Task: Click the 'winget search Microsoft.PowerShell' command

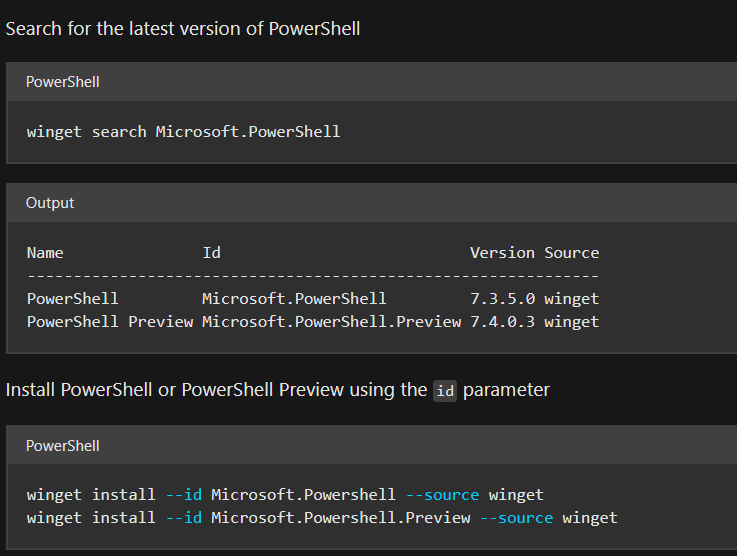Action: coord(183,132)
